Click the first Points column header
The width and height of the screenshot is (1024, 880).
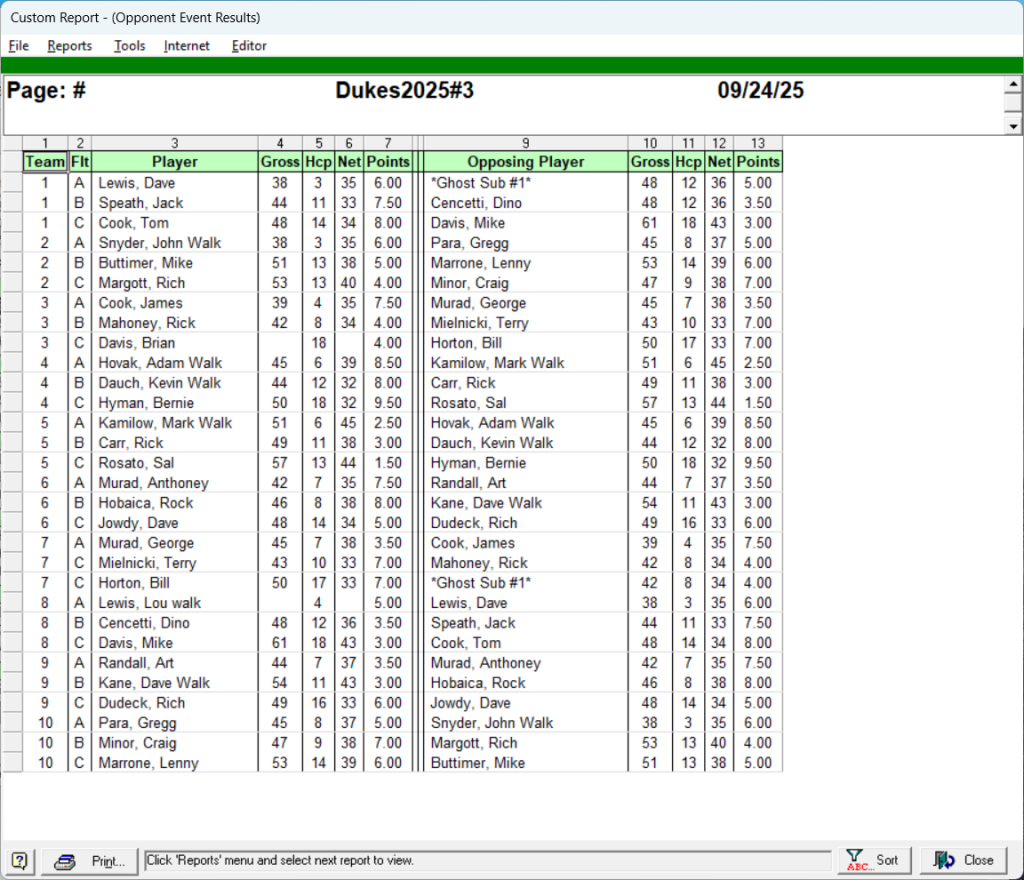coord(388,162)
